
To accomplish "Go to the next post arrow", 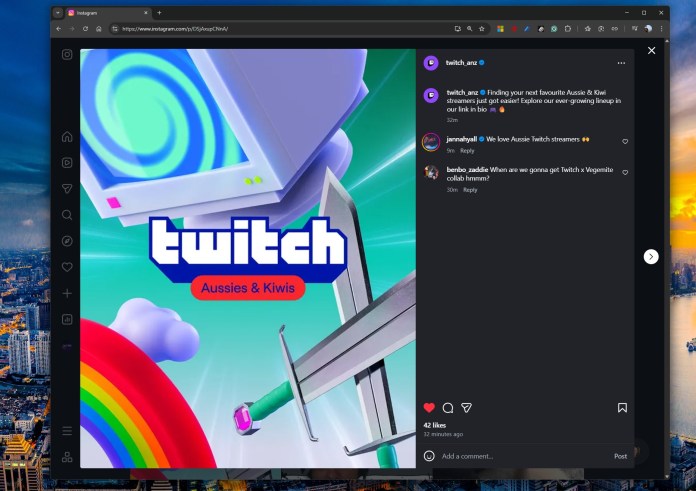I will tap(651, 257).
